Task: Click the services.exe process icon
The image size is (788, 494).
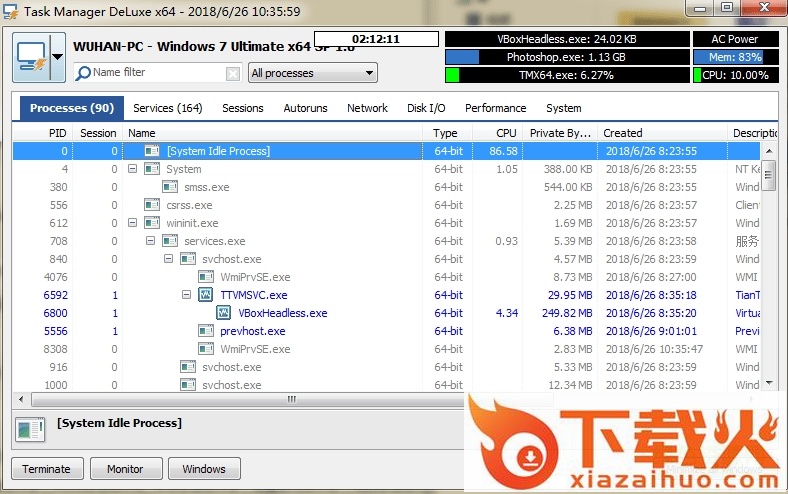Action: tap(170, 241)
